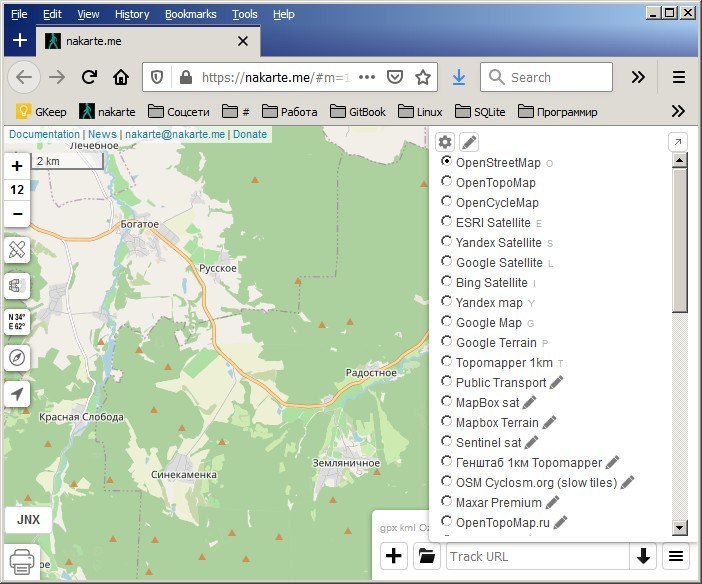Edit the MapBox sat layer pencil

coord(529,403)
